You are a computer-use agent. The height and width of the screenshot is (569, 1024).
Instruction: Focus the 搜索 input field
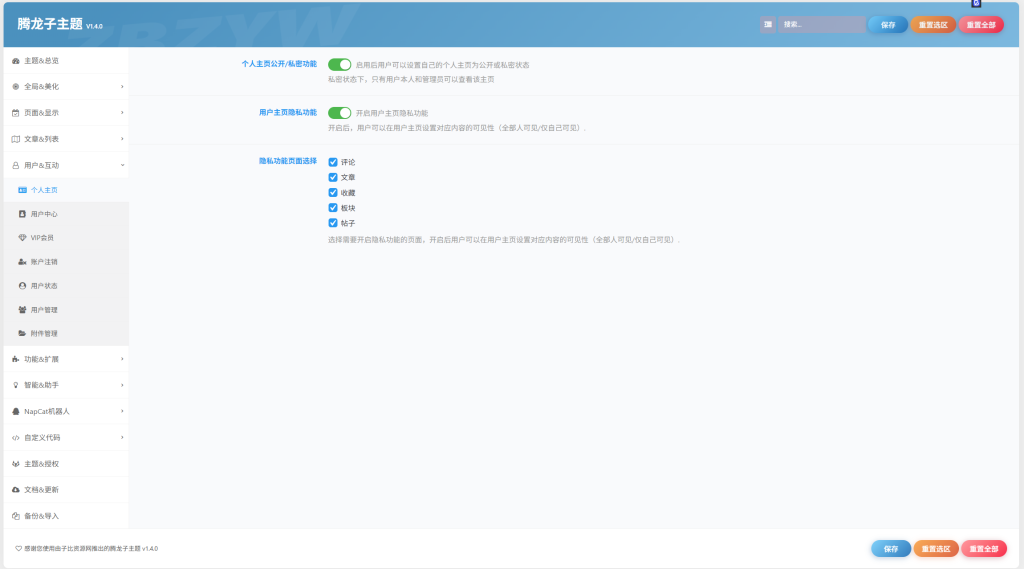pyautogui.click(x=821, y=24)
